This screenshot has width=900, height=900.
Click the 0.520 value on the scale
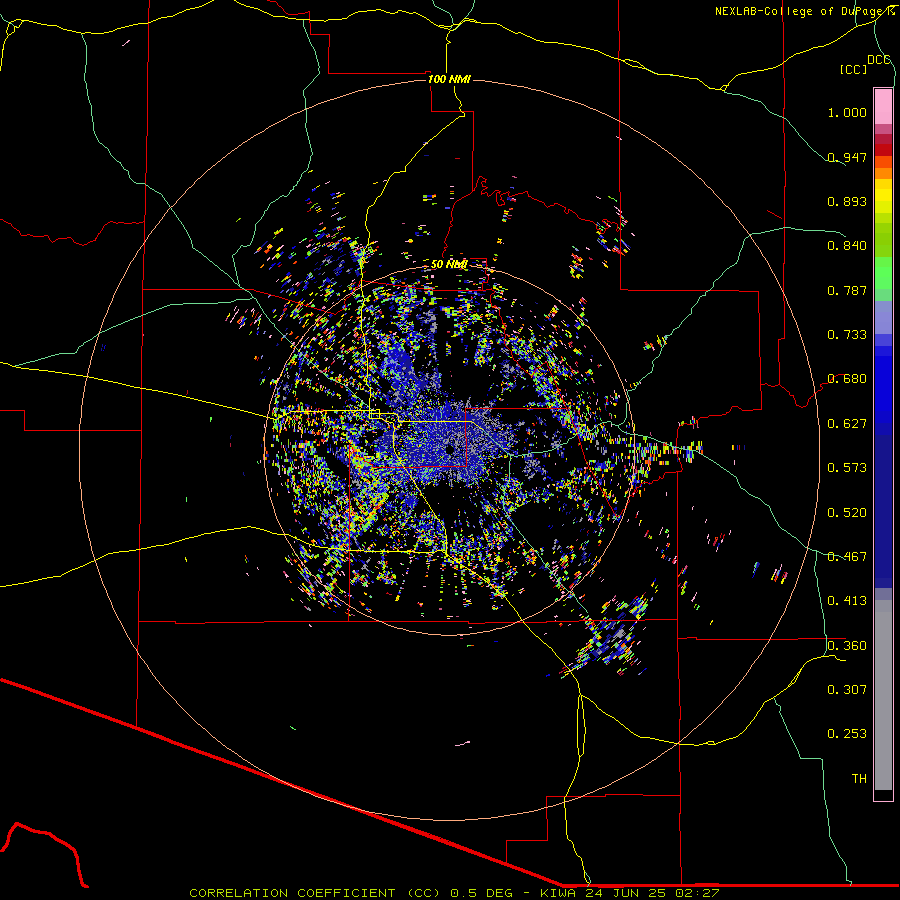click(847, 513)
